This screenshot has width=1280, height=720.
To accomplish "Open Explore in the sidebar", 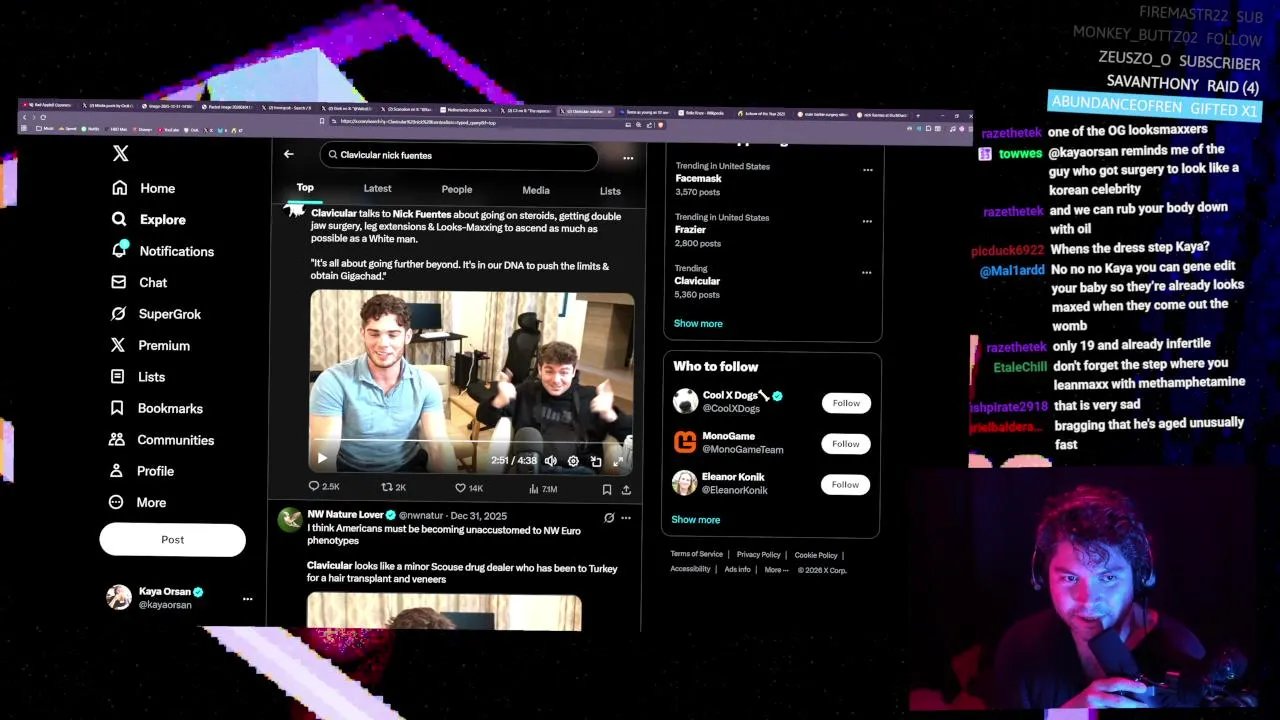I will point(149,220).
